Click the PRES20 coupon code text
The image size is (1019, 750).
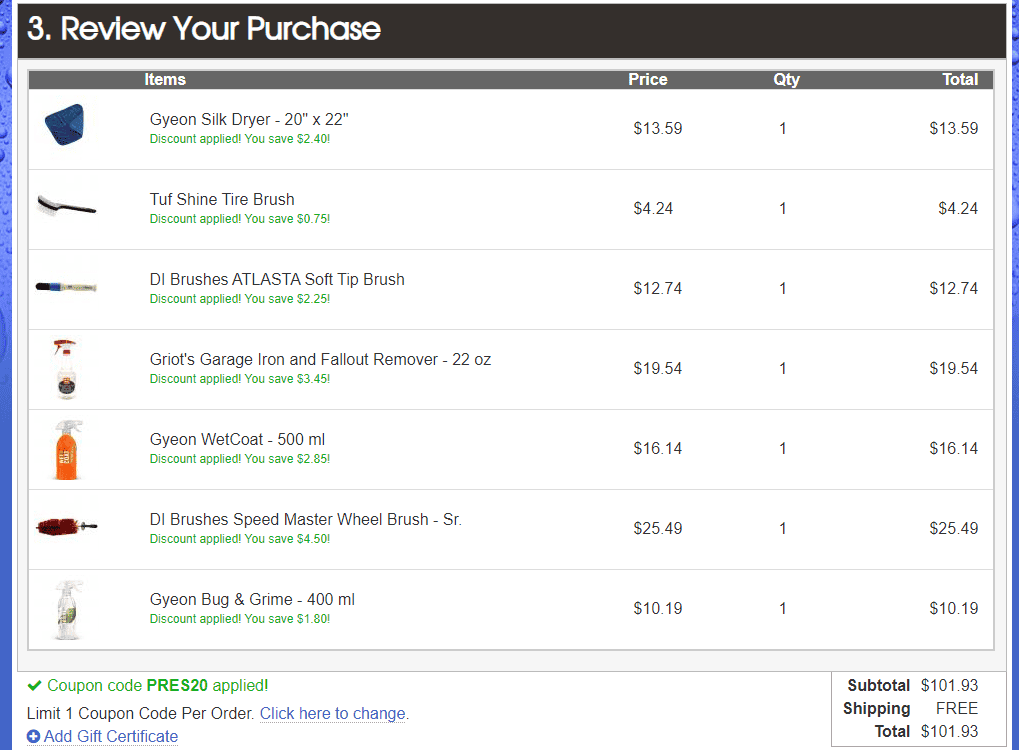tap(177, 685)
